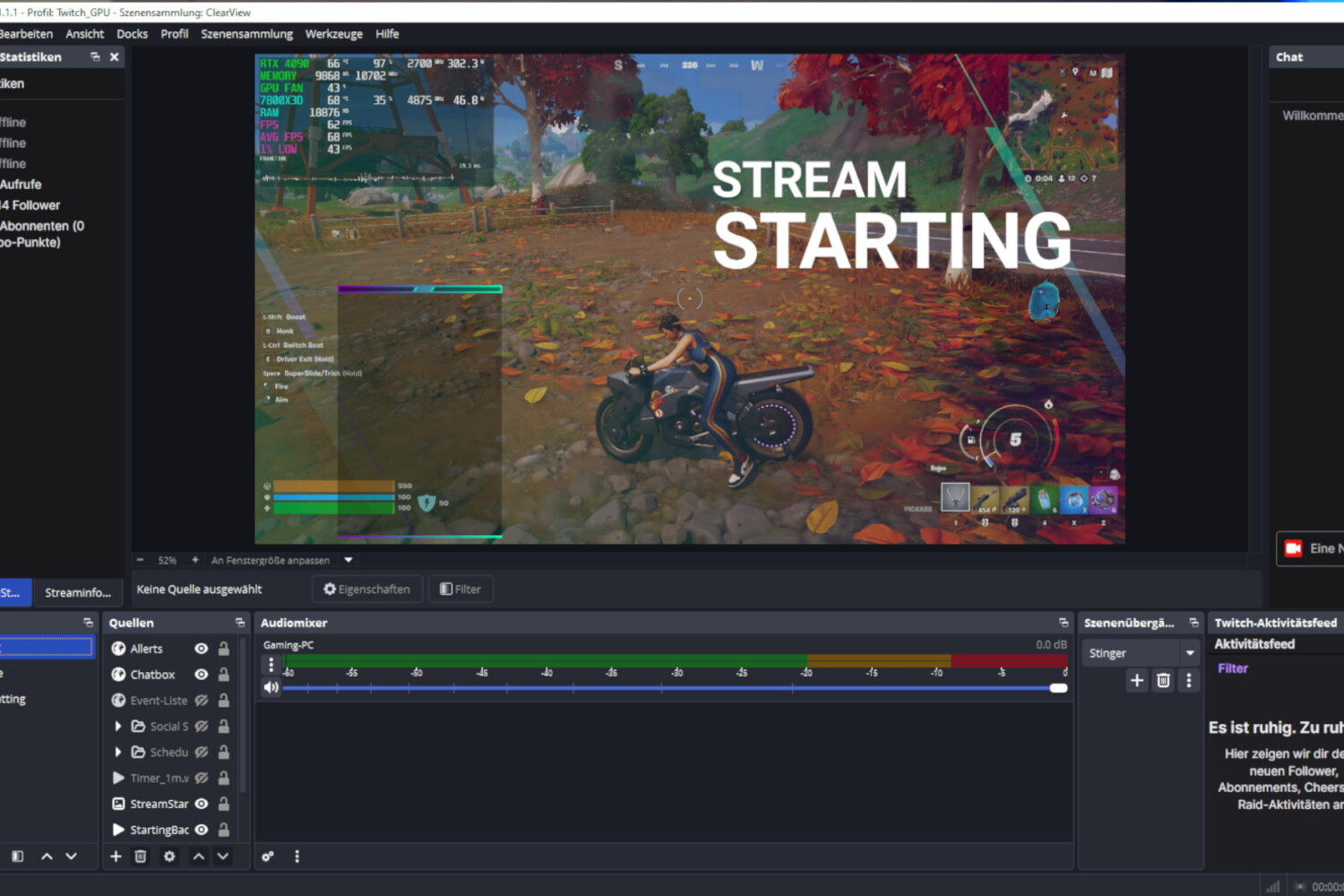
Task: Mute the Gaming-PC audio speaker icon
Action: [x=271, y=687]
